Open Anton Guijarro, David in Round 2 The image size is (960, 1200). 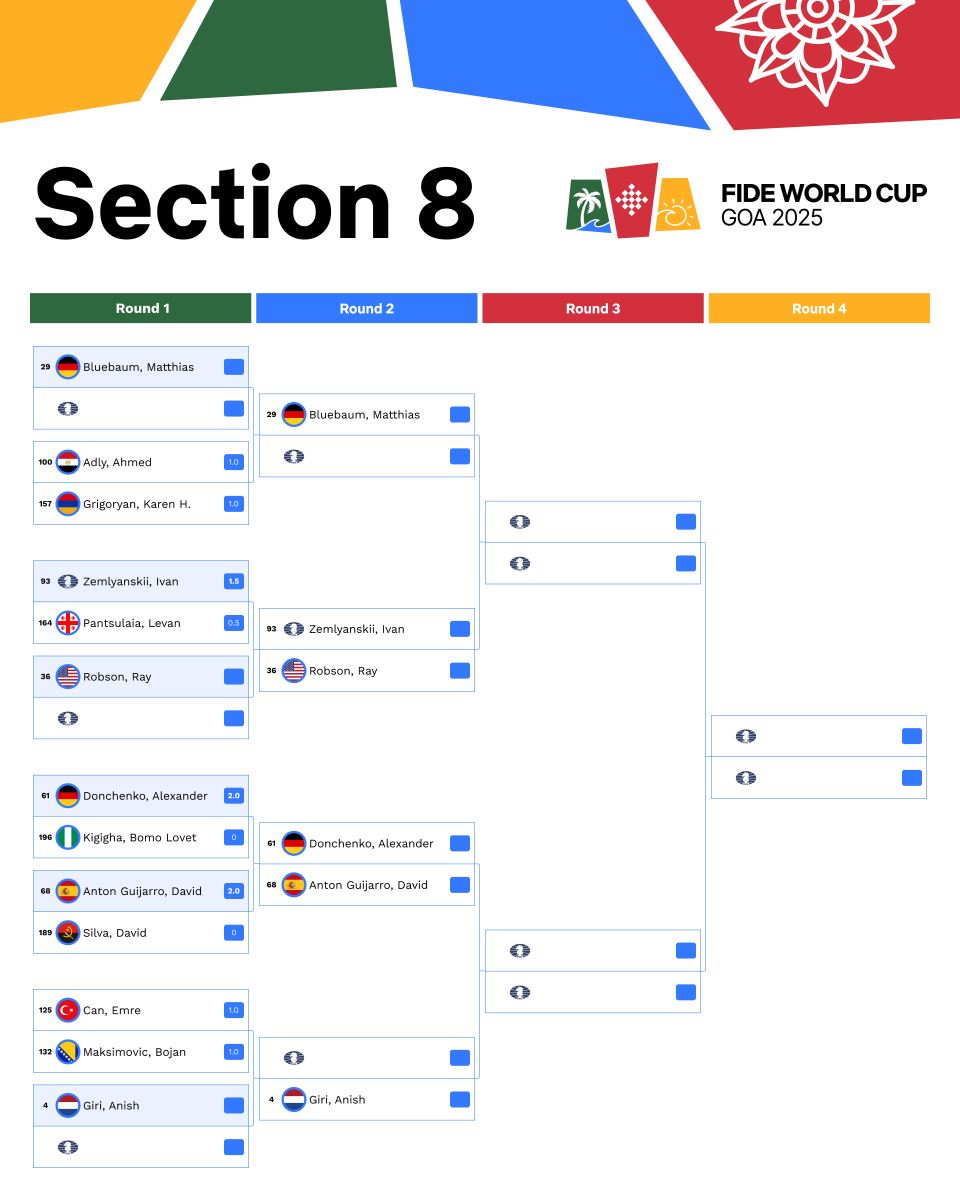coord(367,885)
